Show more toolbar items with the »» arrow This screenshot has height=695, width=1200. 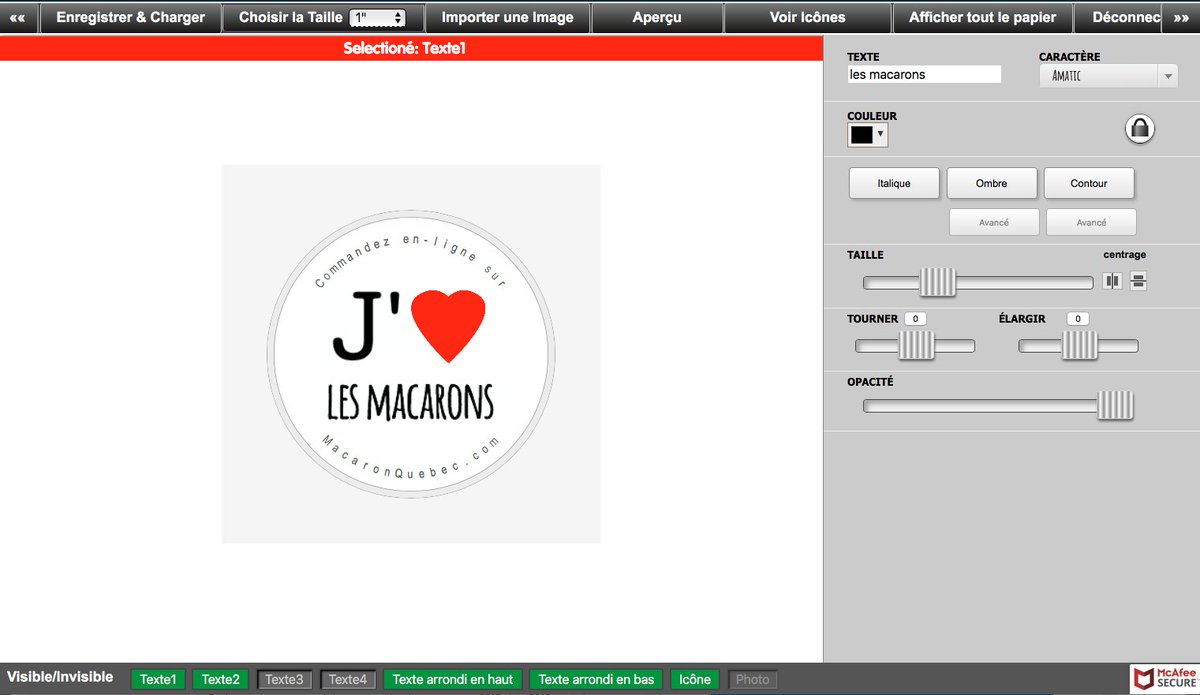(x=1181, y=17)
